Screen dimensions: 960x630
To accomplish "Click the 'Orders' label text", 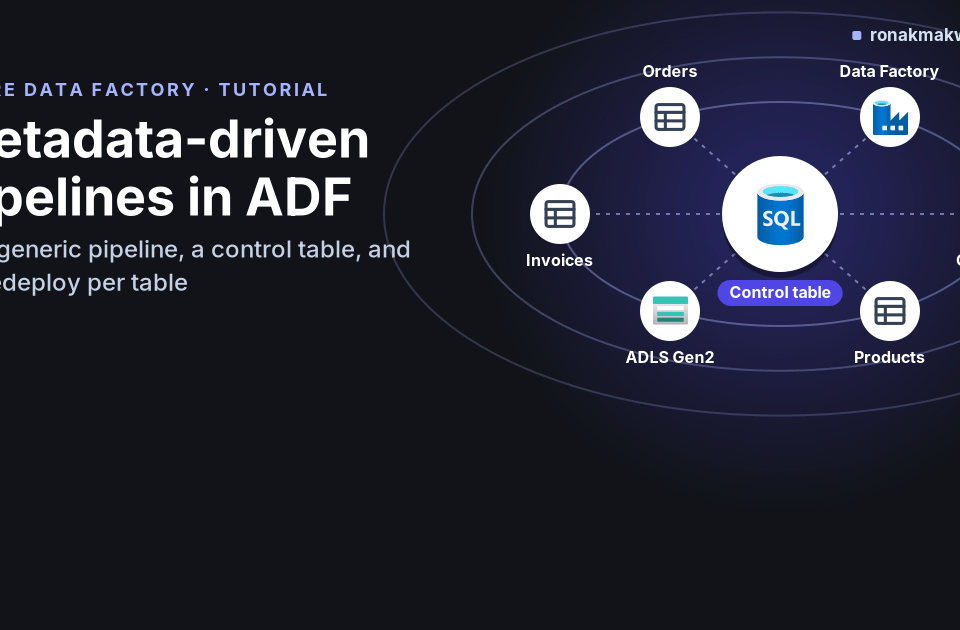I will pyautogui.click(x=670, y=71).
